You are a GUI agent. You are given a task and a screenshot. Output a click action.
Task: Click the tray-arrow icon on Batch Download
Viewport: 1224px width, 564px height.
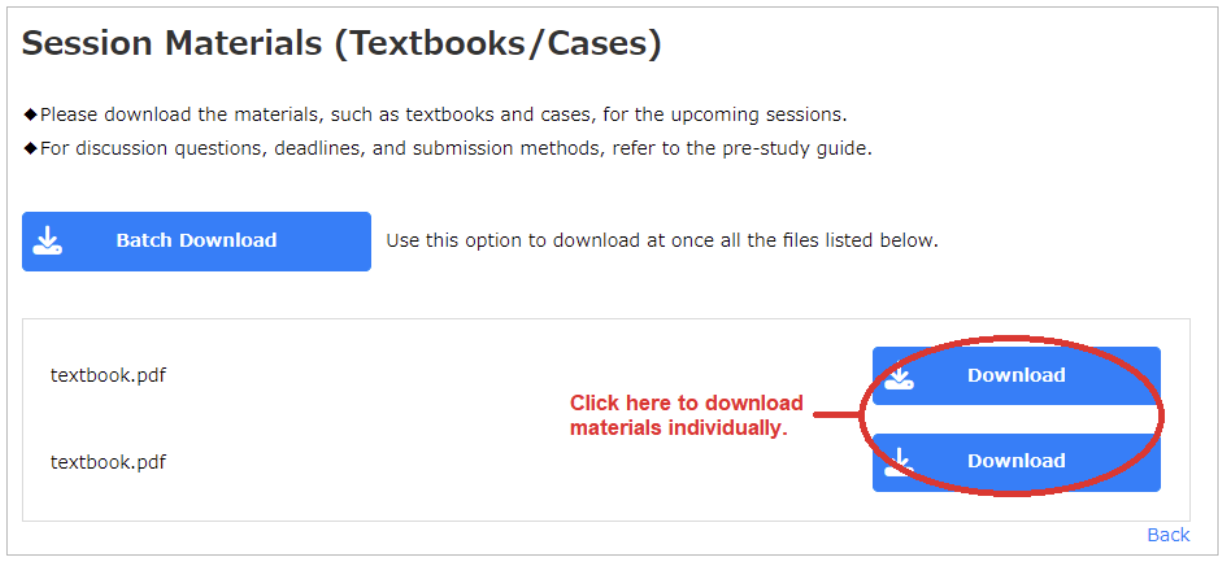pyautogui.click(x=47, y=241)
